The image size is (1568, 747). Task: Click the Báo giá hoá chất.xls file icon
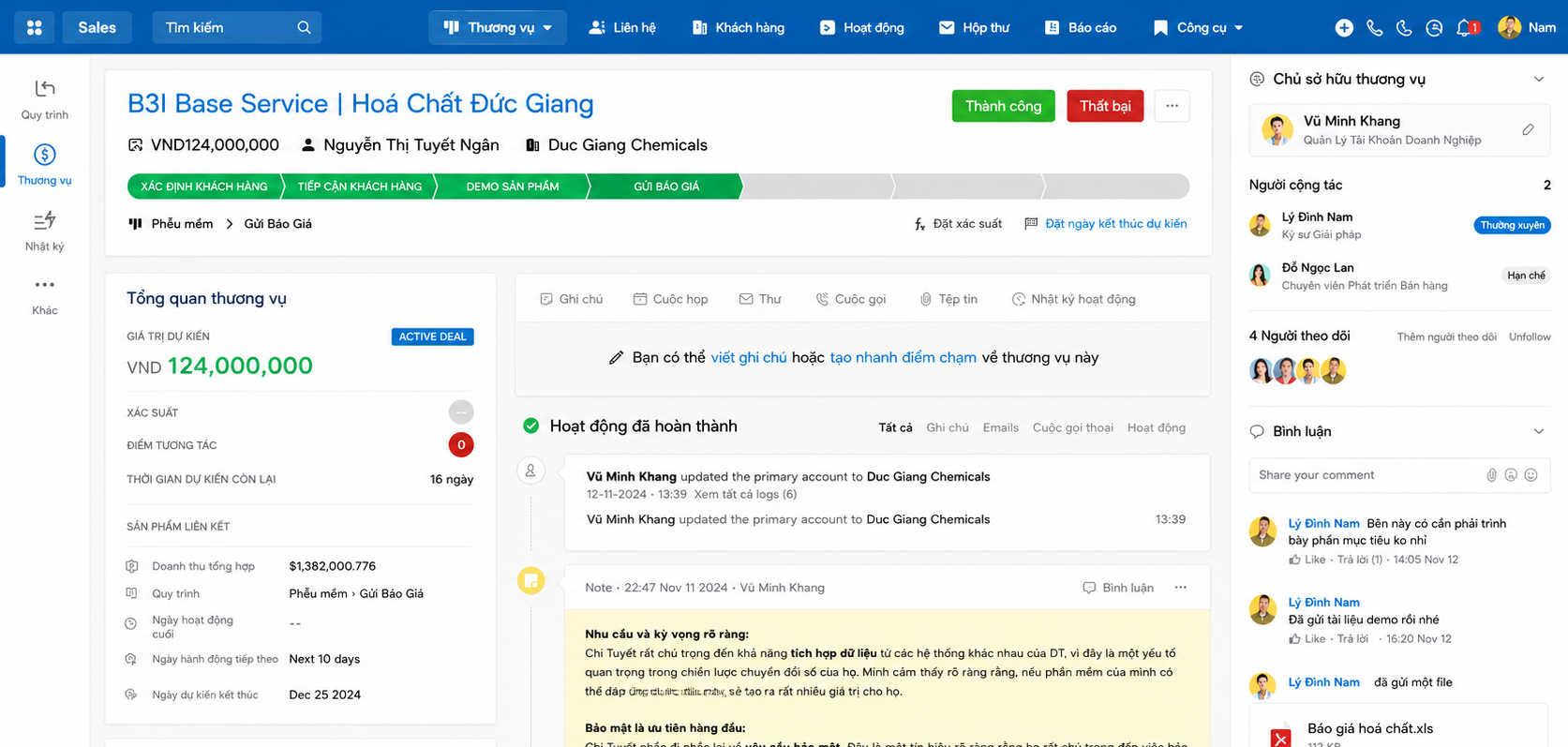click(x=1280, y=738)
